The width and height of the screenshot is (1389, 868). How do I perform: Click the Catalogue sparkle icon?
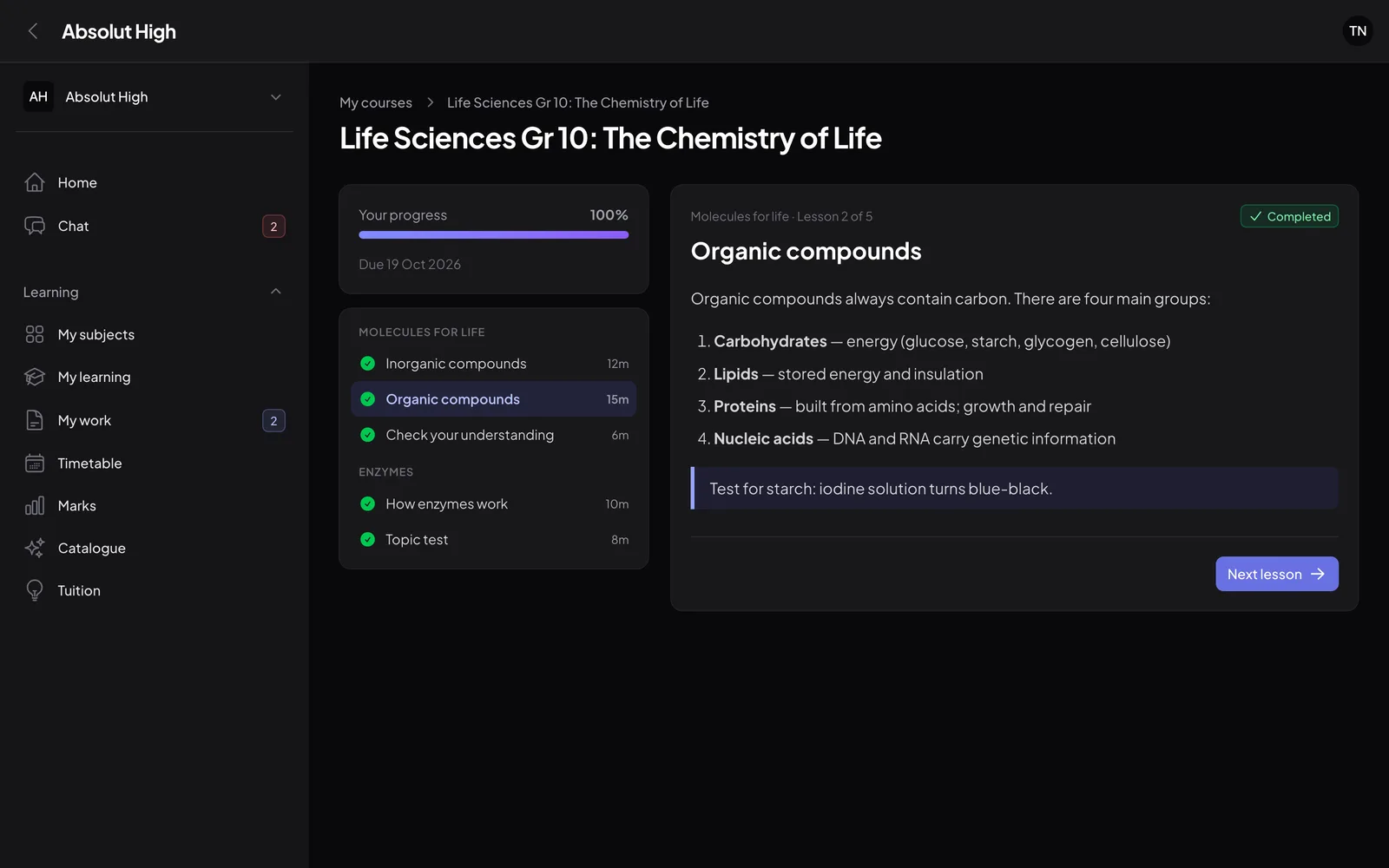tap(35, 548)
